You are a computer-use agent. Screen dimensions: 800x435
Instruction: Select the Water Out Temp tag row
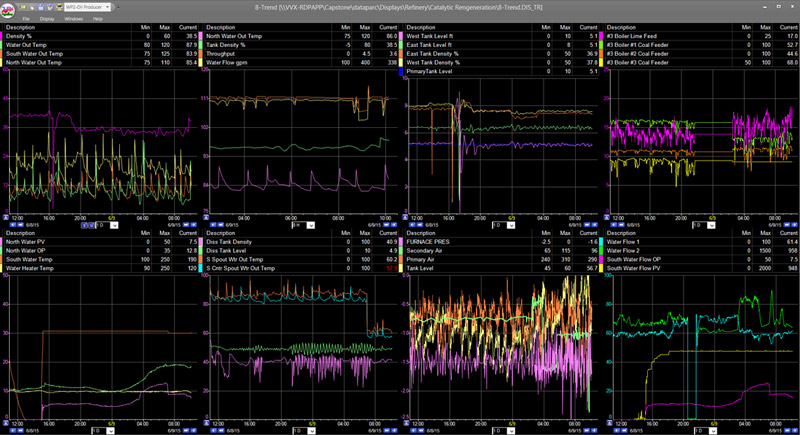coord(99,45)
